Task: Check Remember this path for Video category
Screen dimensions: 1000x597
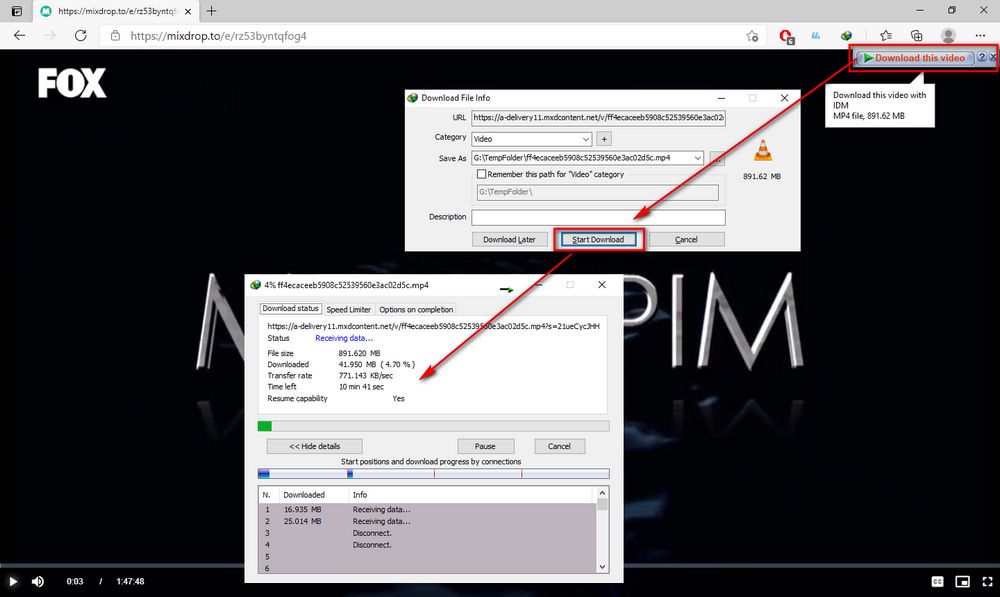Action: pos(482,174)
